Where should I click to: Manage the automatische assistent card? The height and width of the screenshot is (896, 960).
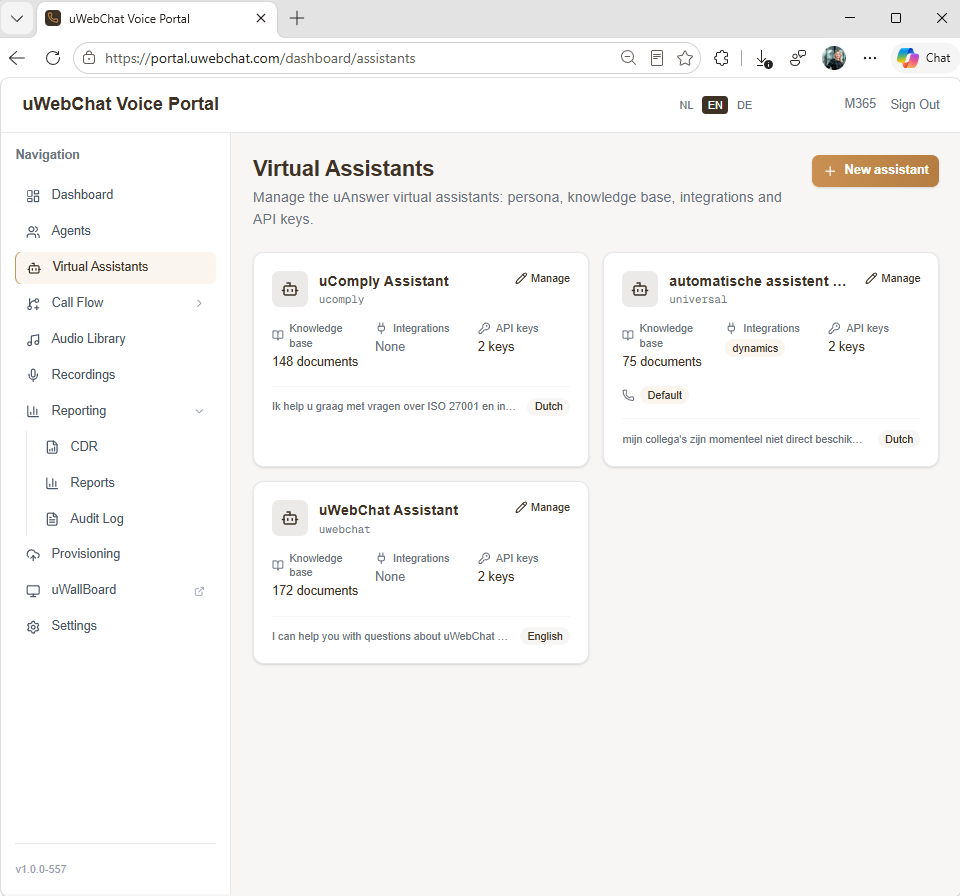[893, 278]
